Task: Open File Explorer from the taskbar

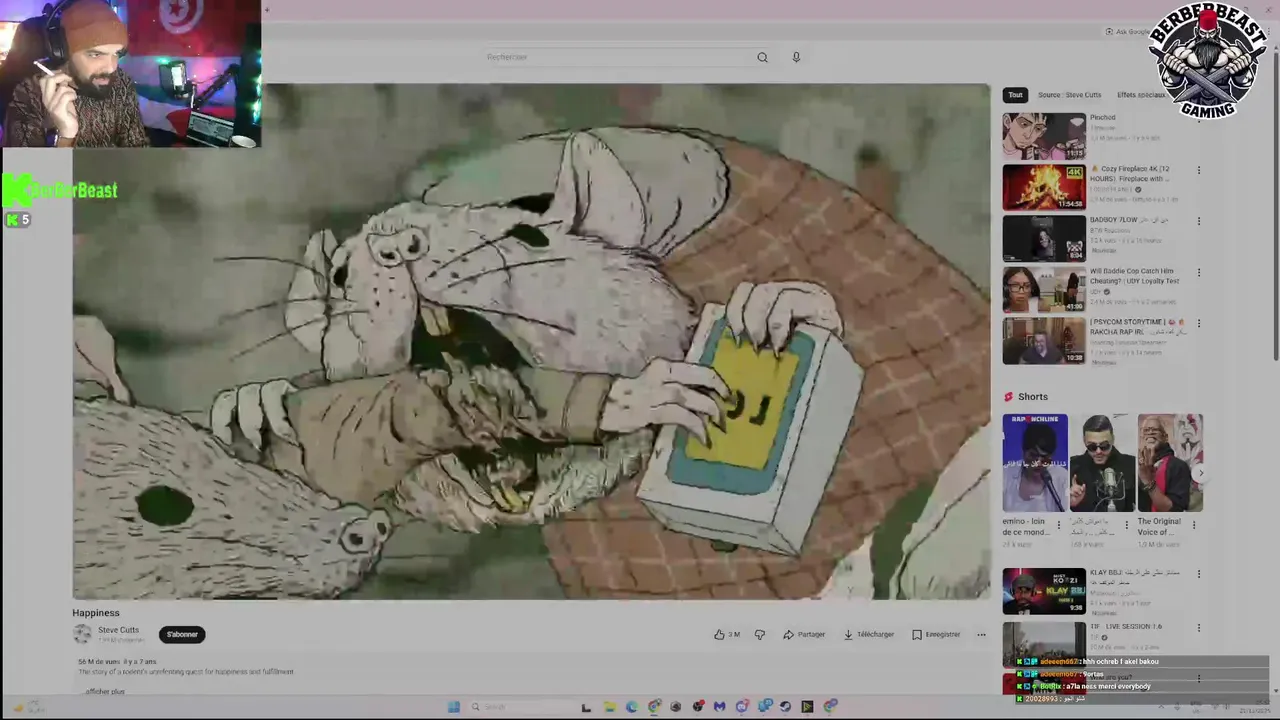Action: pos(609,707)
